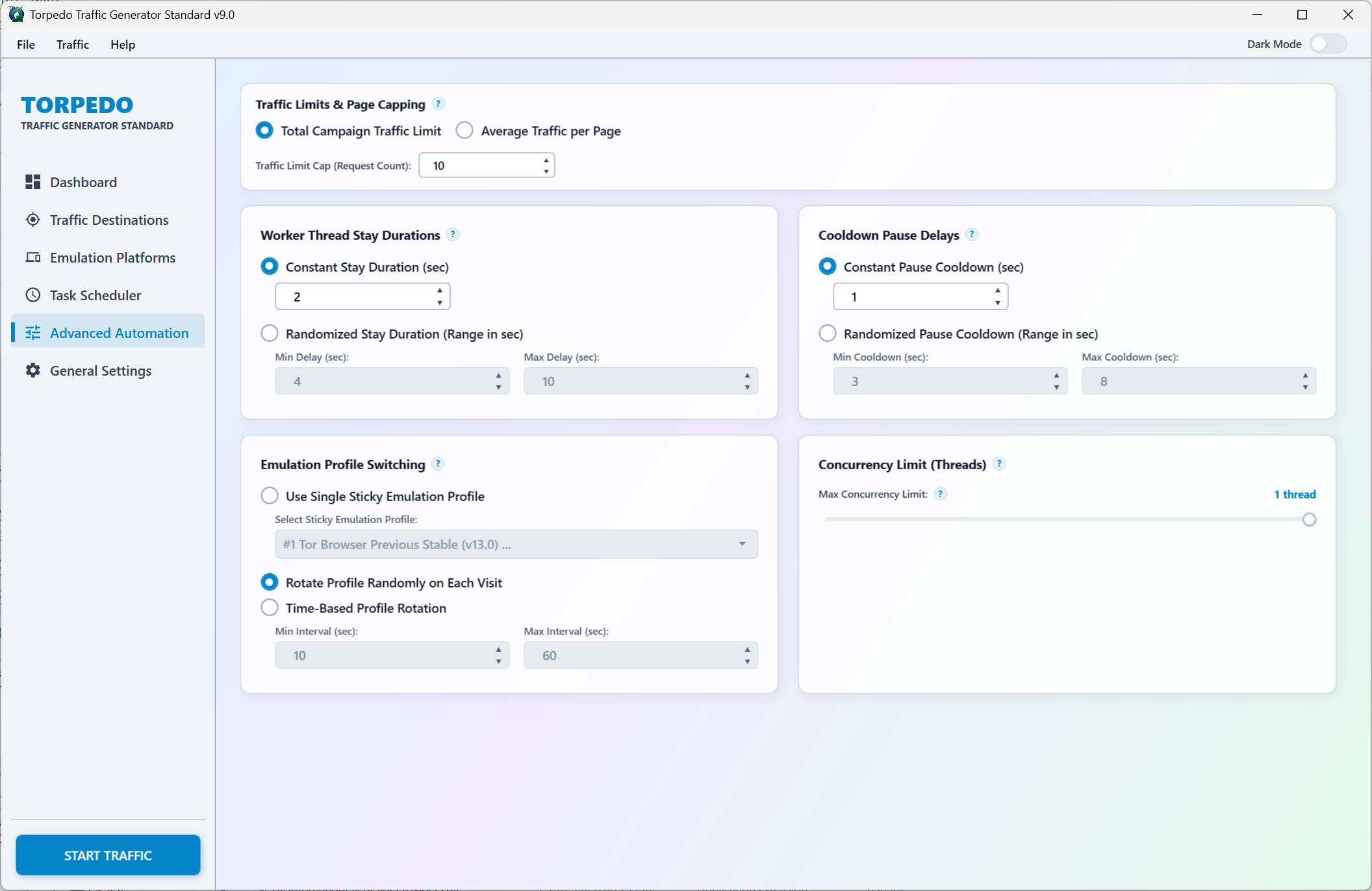The image size is (1372, 891).
Task: Increase the Min Delay value
Action: [499, 376]
